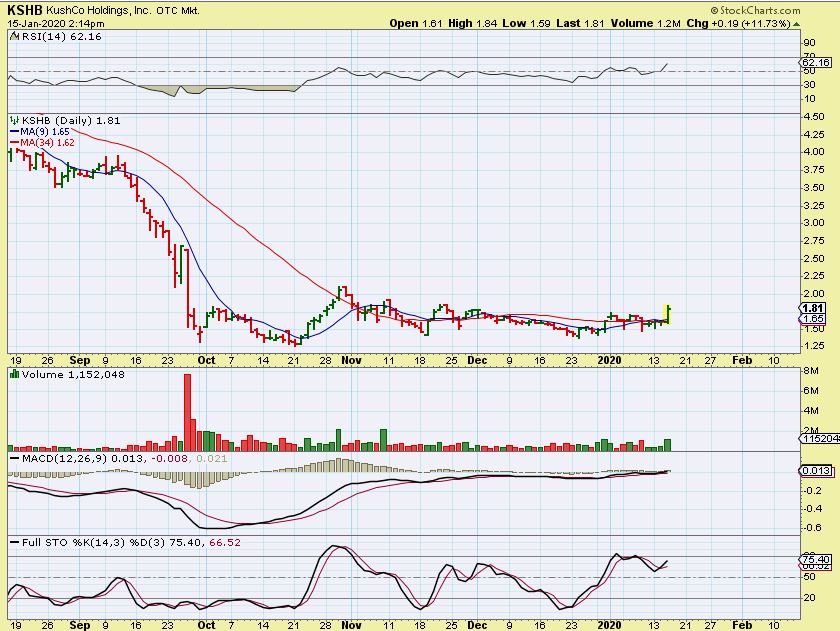Click the OTC Mkt. exchange label
The image size is (840, 631).
tap(178, 11)
